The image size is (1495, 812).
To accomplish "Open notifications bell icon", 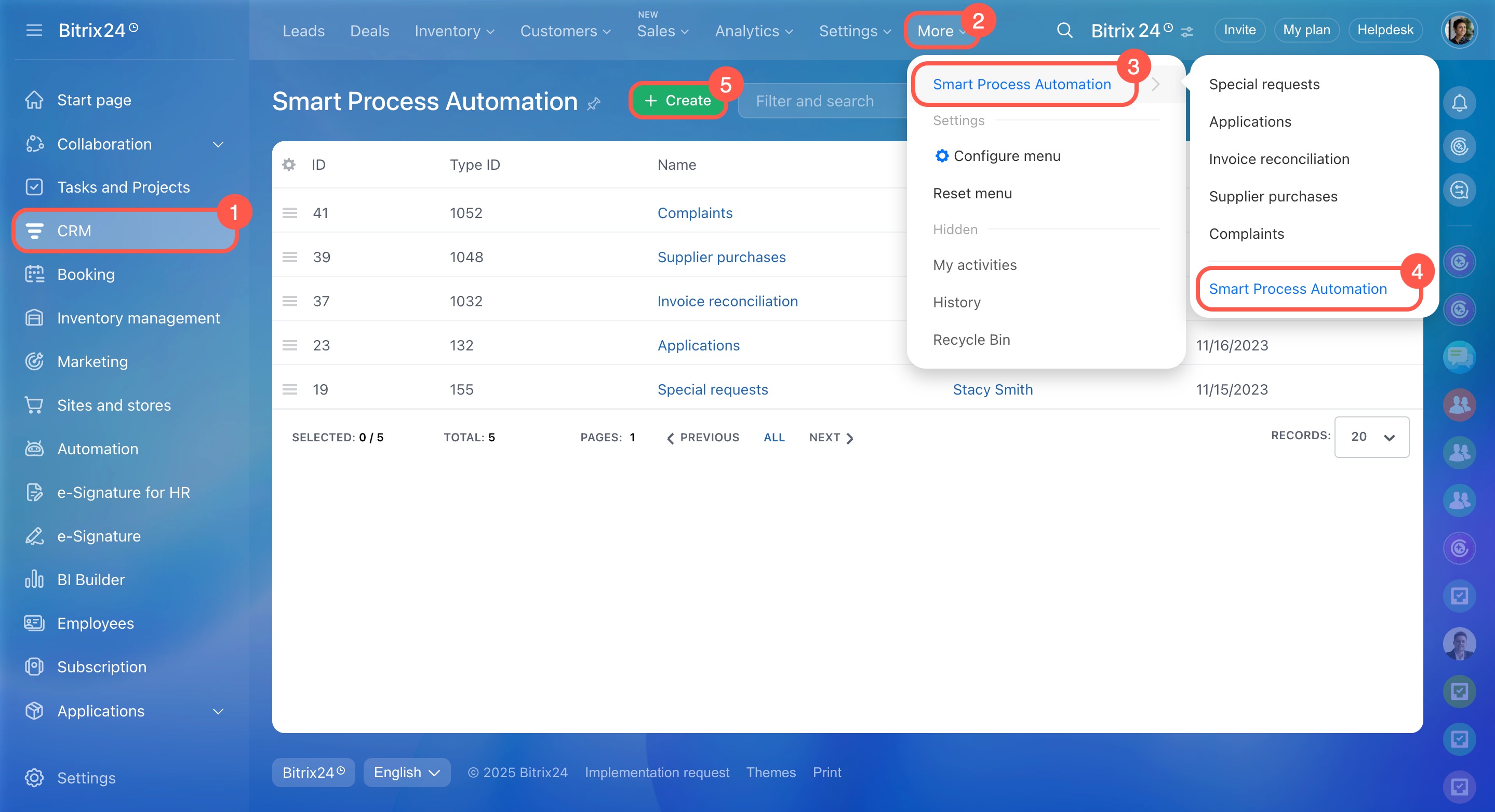I will tap(1459, 103).
